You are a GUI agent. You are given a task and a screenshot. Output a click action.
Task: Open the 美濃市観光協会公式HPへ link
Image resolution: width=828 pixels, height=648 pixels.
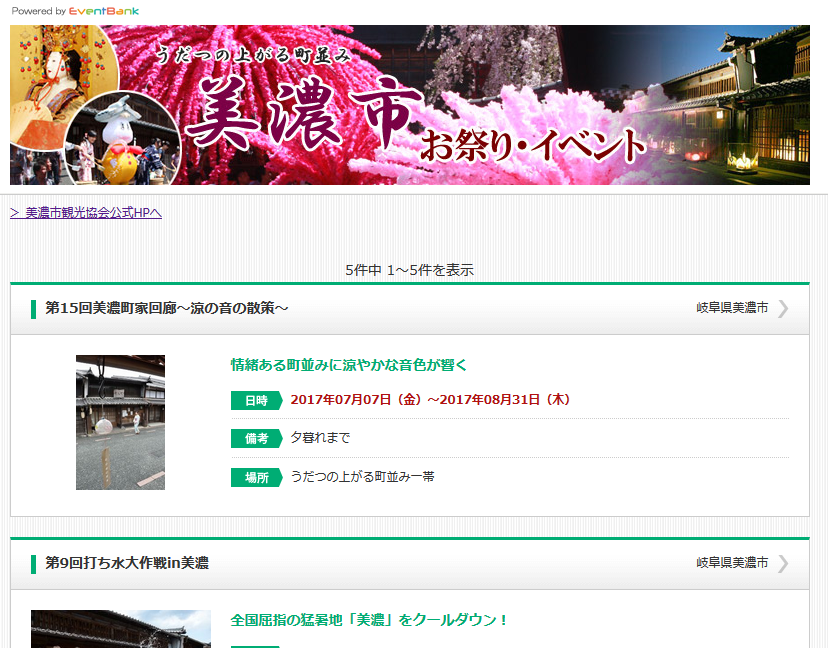(86, 213)
